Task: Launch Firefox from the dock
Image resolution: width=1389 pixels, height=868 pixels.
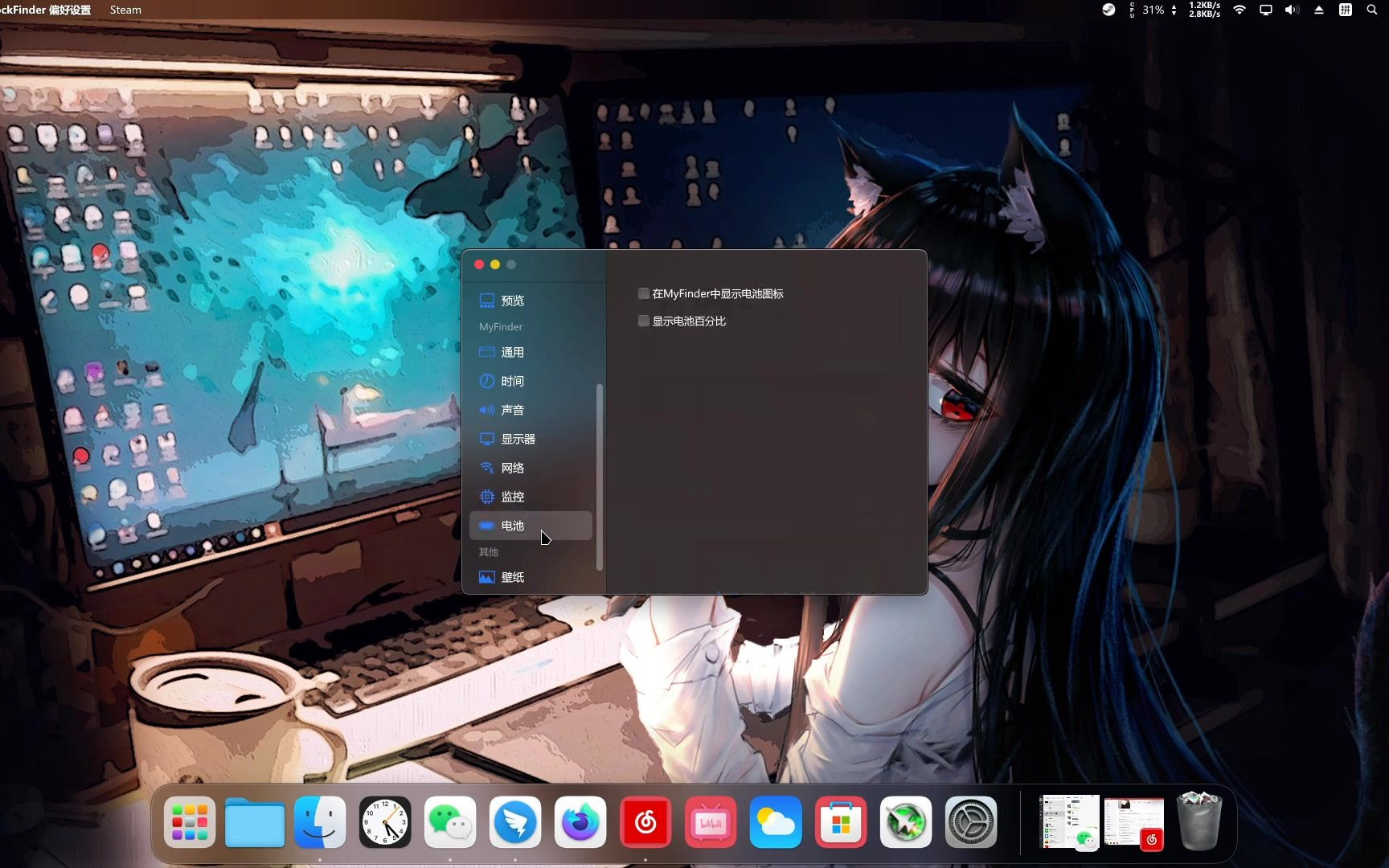Action: [x=580, y=822]
